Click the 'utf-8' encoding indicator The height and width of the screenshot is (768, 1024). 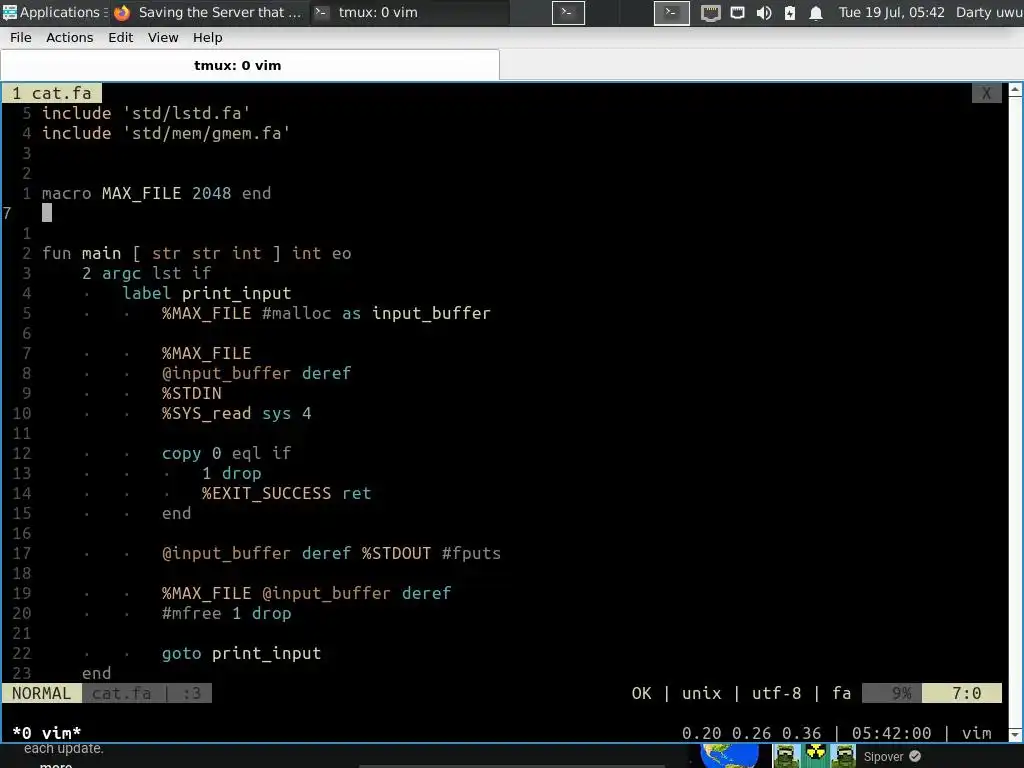point(776,694)
